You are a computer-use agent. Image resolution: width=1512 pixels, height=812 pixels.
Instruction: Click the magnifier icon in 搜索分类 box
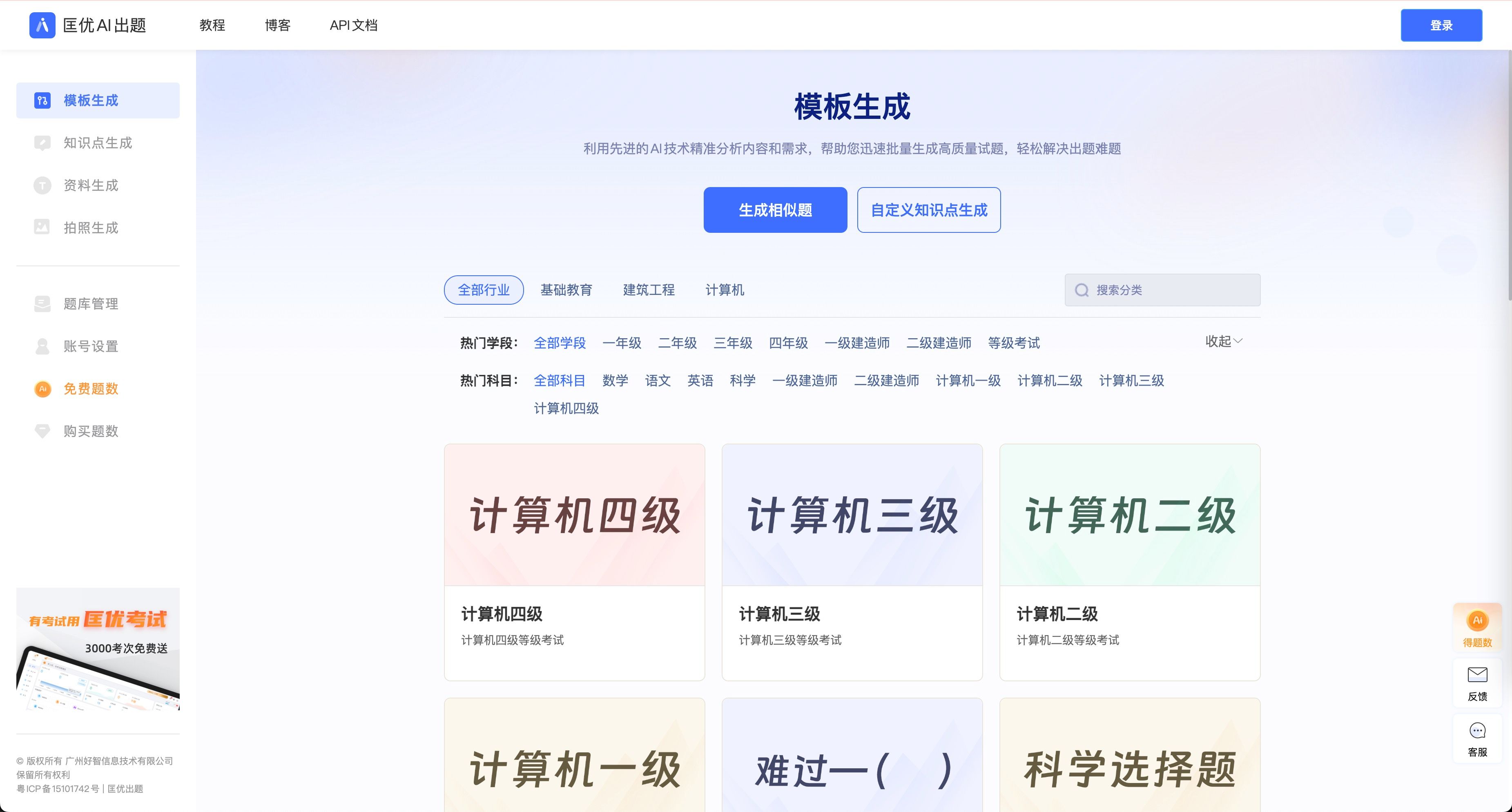(x=1082, y=290)
